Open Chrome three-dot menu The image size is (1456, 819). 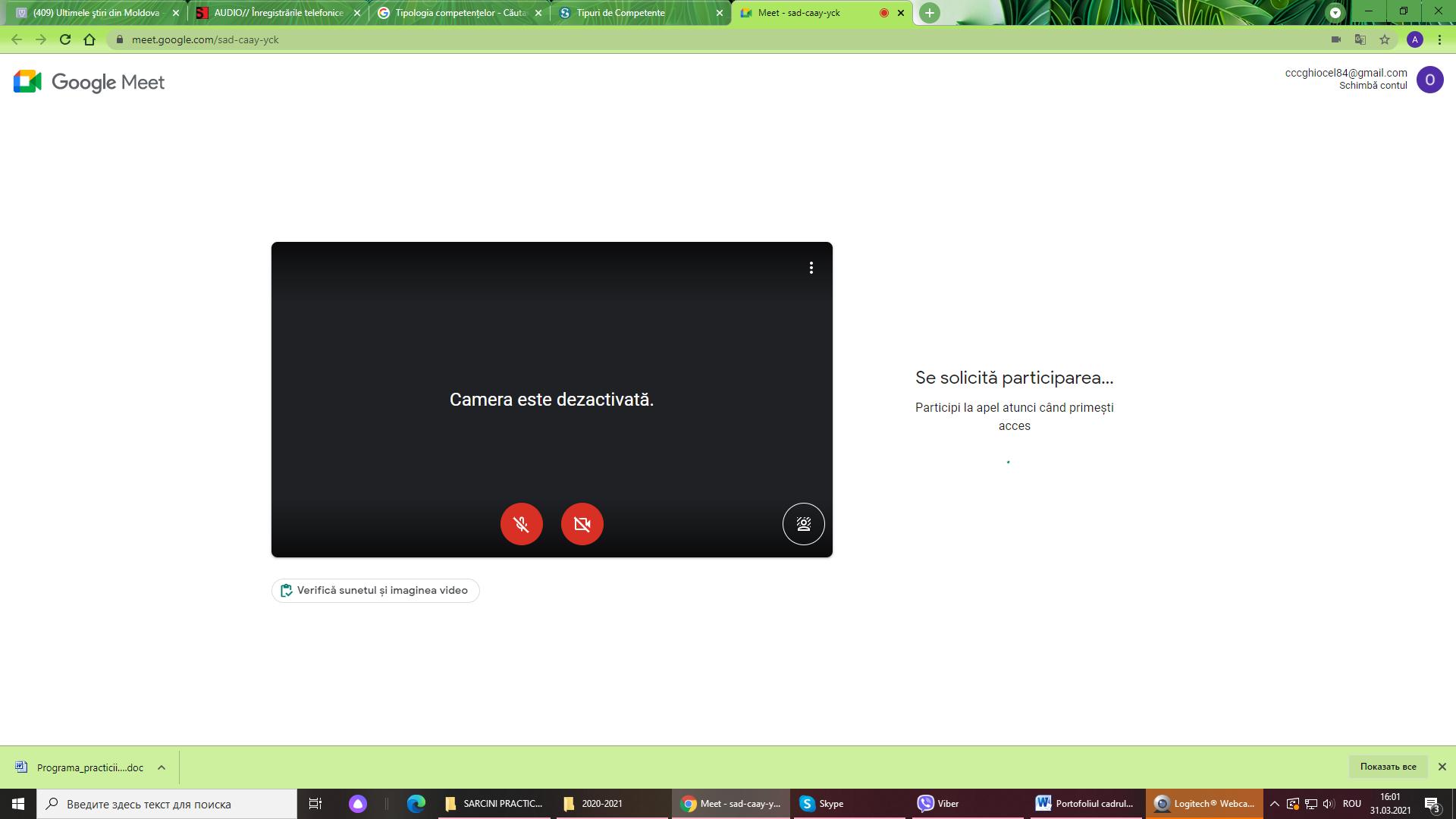[x=1439, y=39]
